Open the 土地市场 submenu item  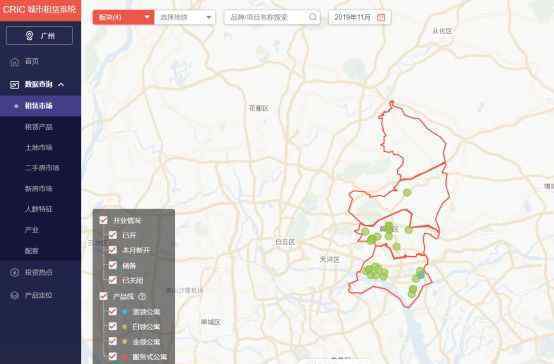click(39, 147)
